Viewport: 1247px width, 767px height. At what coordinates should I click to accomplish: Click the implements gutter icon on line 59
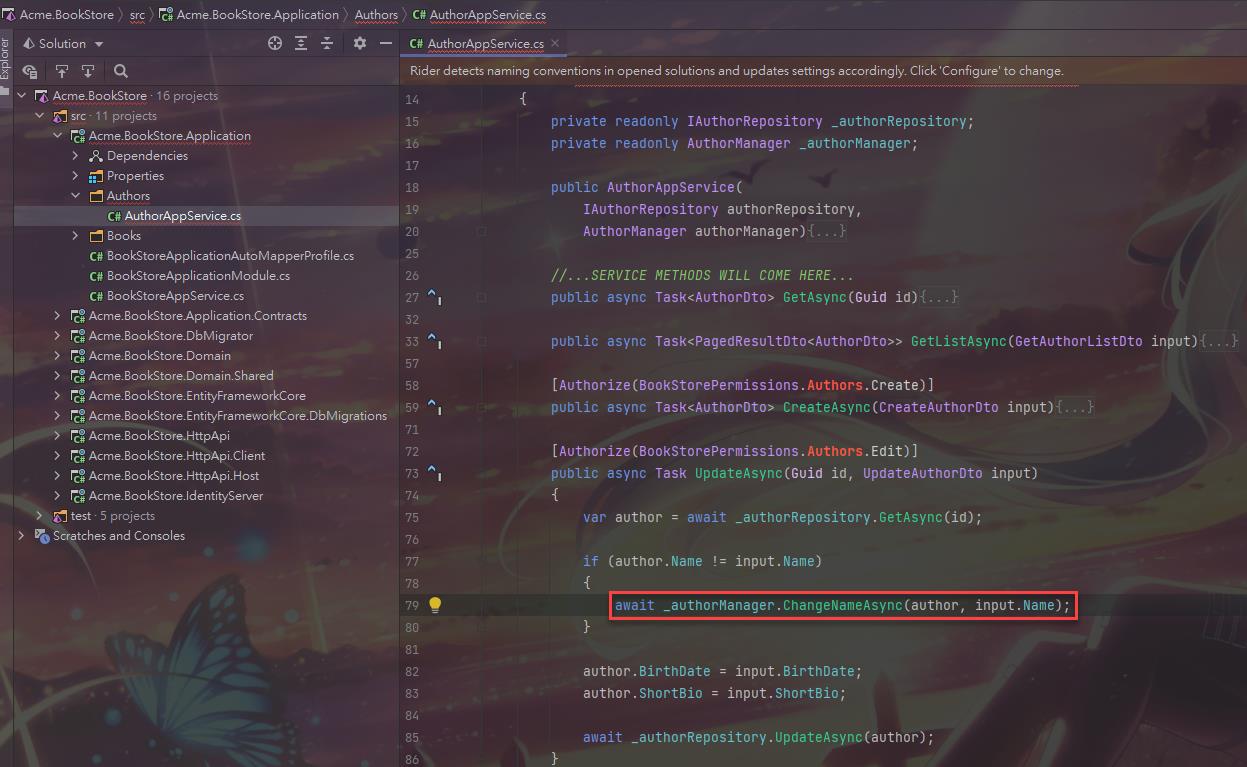tap(434, 407)
